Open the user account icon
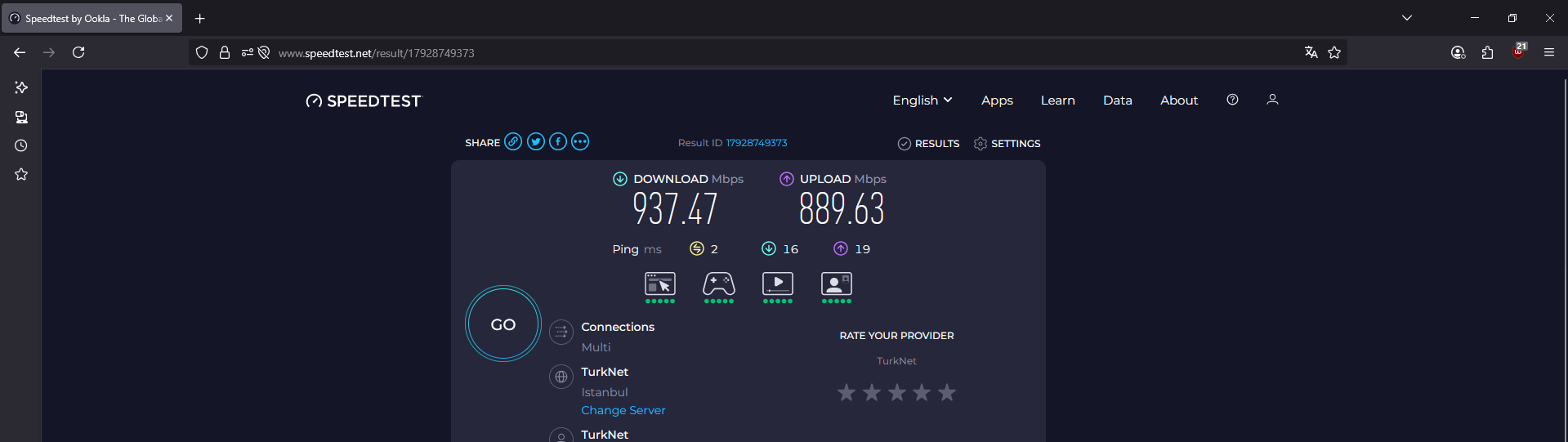This screenshot has width=1568, height=442. [1272, 100]
